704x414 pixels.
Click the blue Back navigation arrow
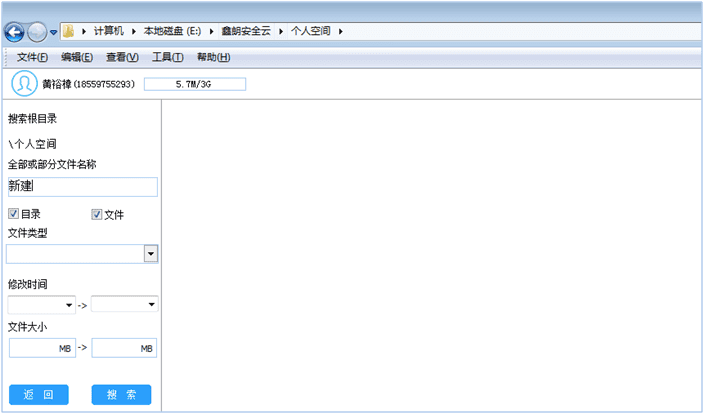point(14,32)
